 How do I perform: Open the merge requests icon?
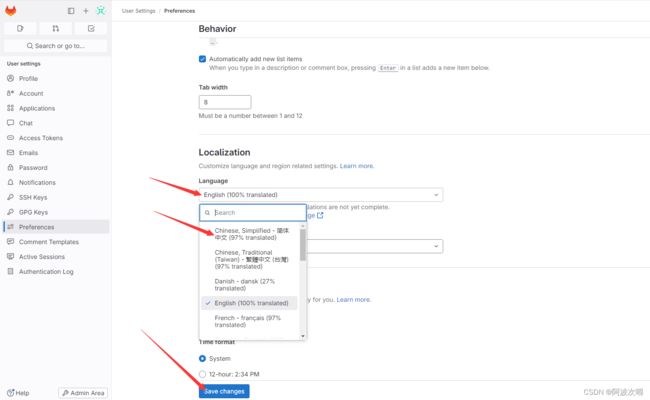56,28
